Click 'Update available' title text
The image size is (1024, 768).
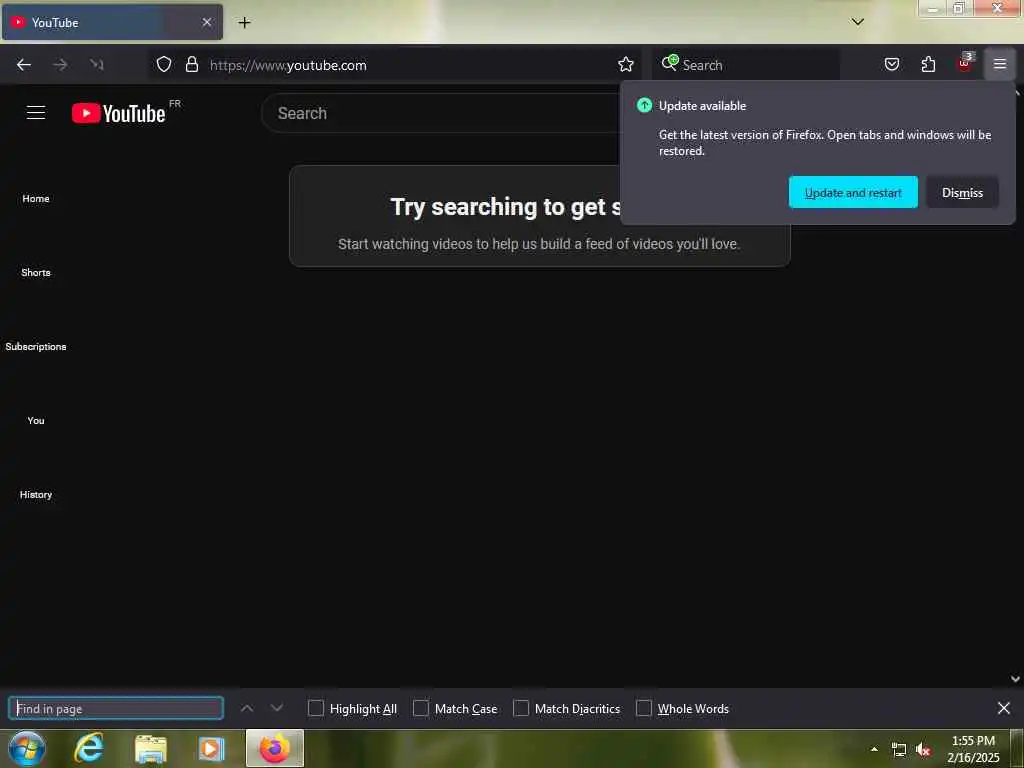(x=702, y=106)
